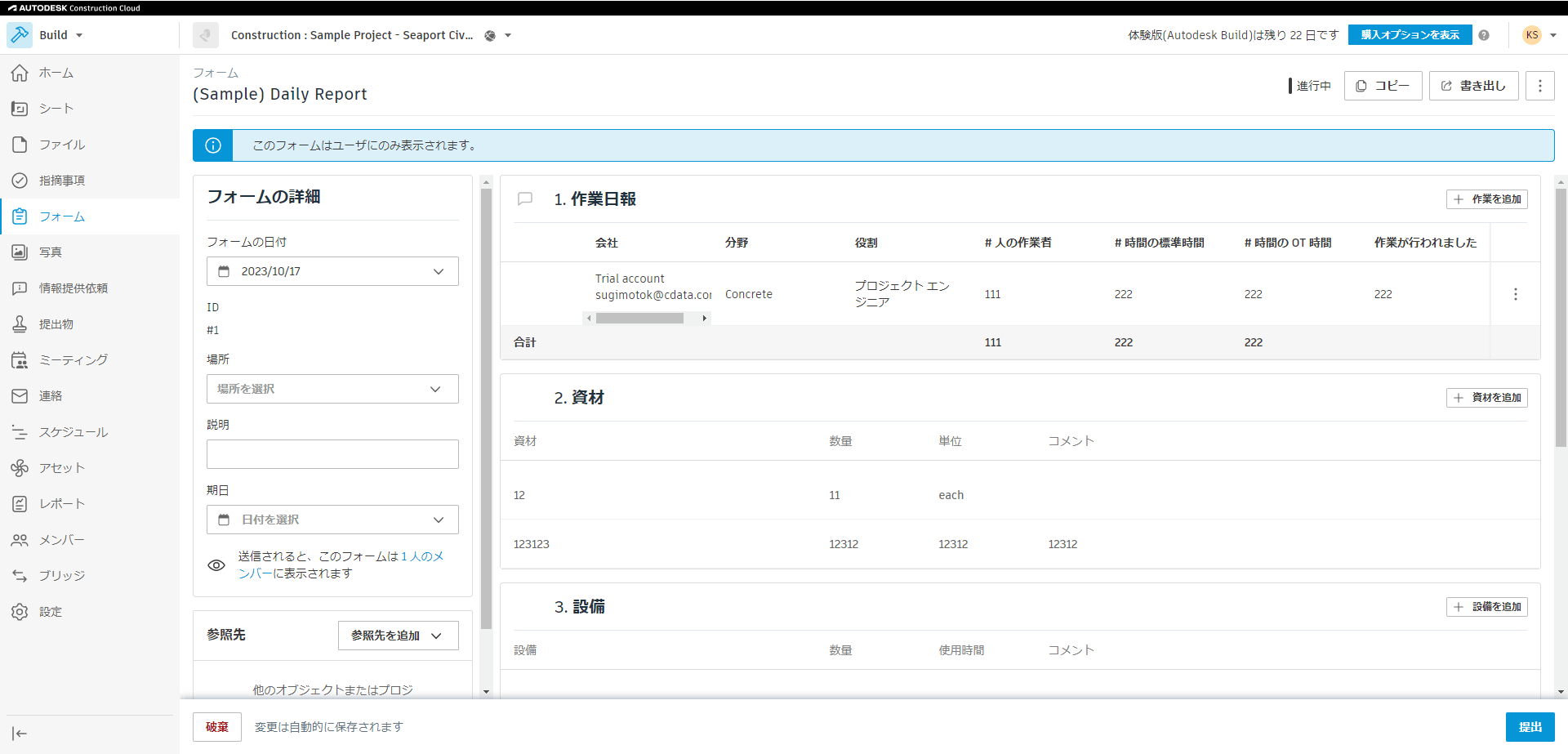
Task: Open the 情報提供依頼 (RFI) sidebar item
Action: point(90,288)
